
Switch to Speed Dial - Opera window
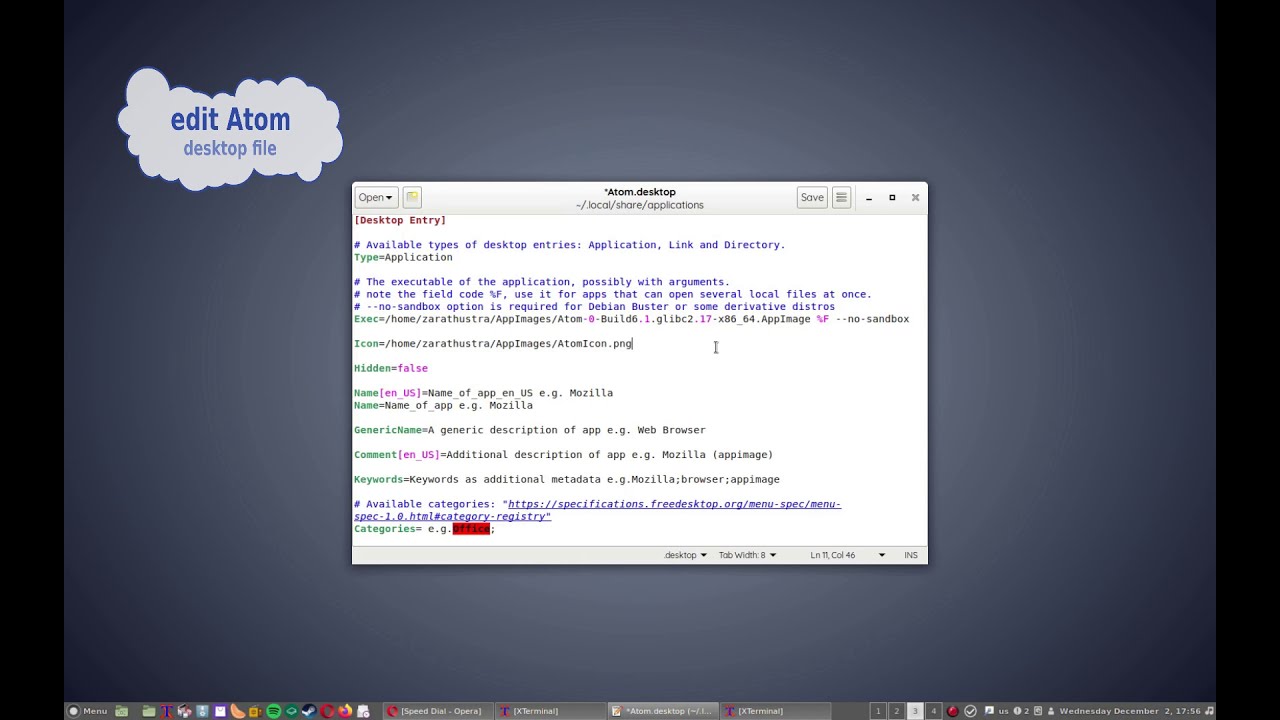tap(436, 711)
